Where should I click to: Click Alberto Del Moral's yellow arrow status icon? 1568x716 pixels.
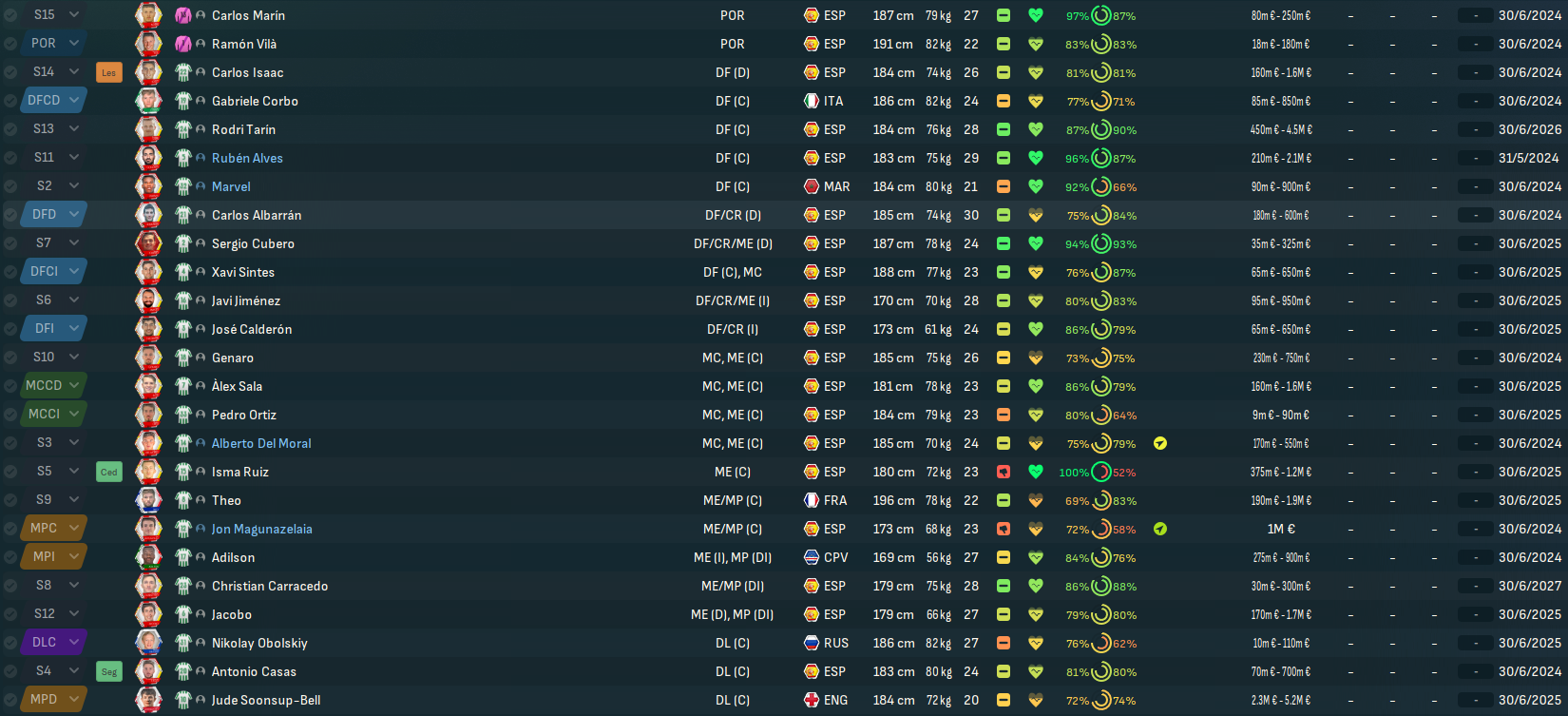[1159, 443]
